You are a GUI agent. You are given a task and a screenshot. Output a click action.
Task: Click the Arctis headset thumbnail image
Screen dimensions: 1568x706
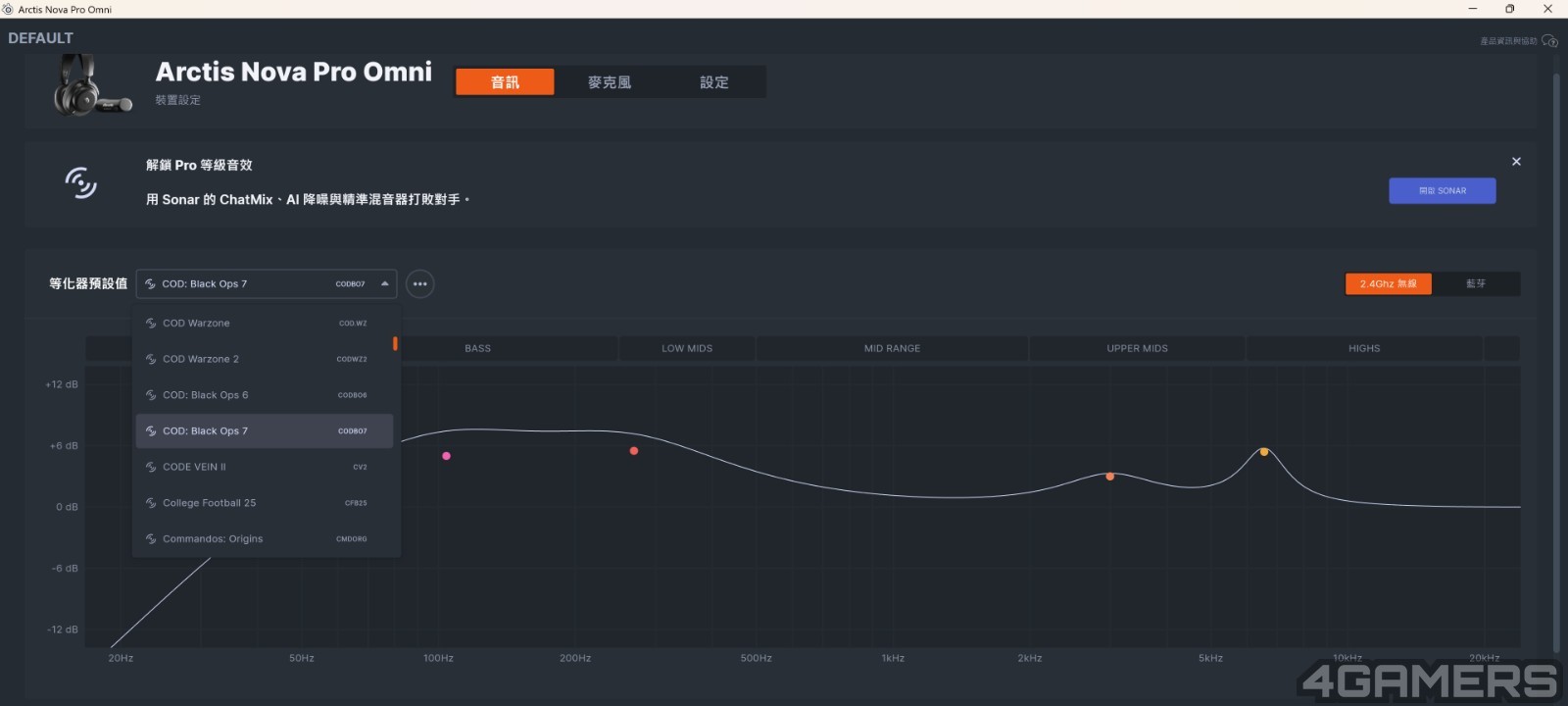click(x=91, y=84)
